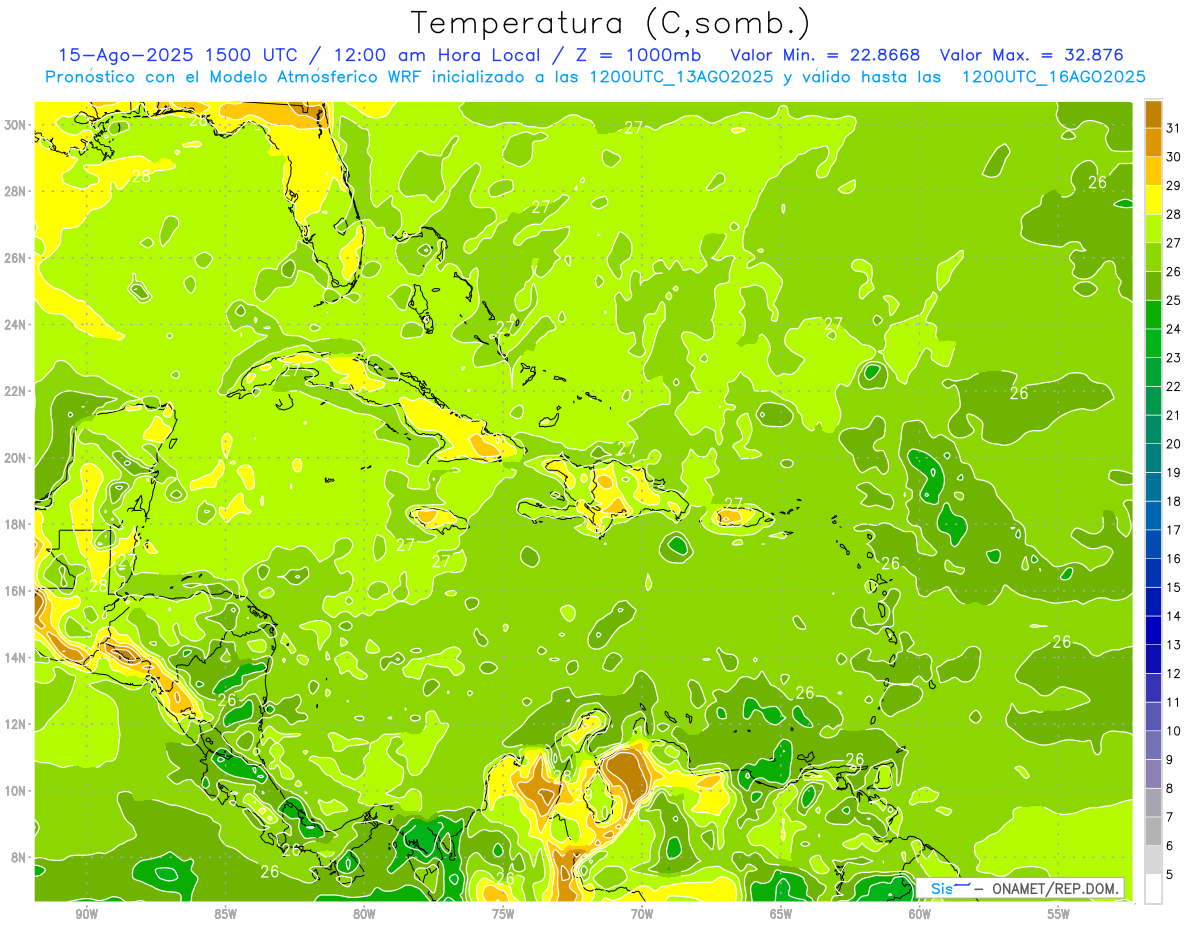Click the 70W longitude axis label

[x=642, y=914]
